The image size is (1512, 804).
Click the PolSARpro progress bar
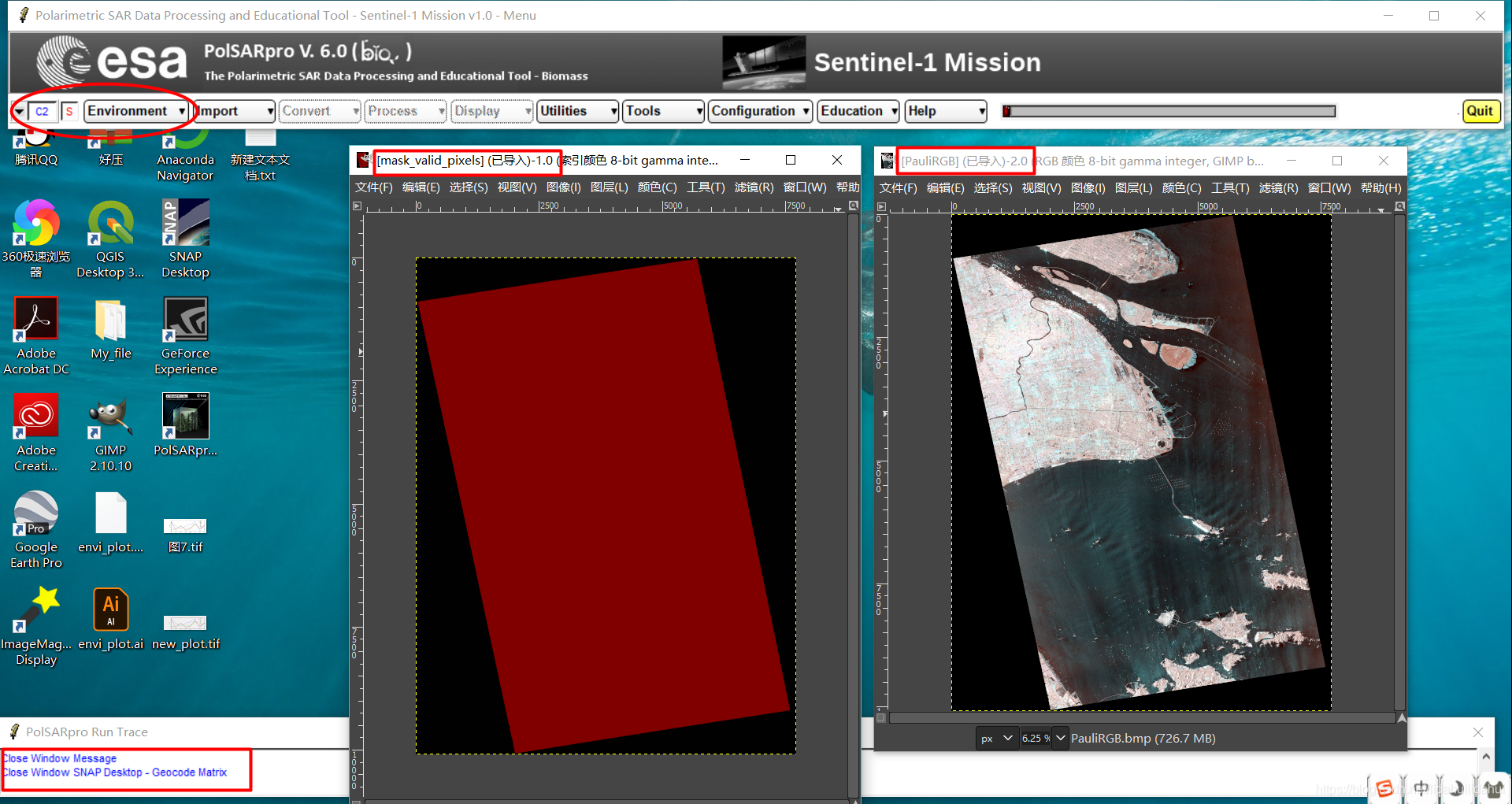pos(1169,111)
